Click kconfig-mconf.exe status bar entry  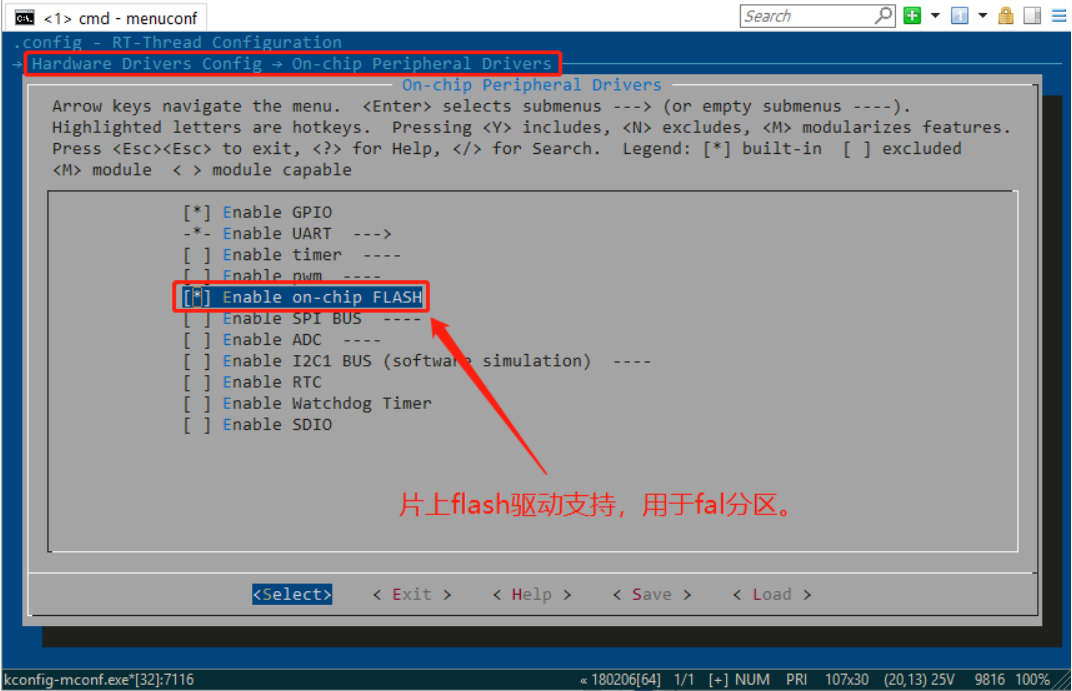(x=99, y=679)
